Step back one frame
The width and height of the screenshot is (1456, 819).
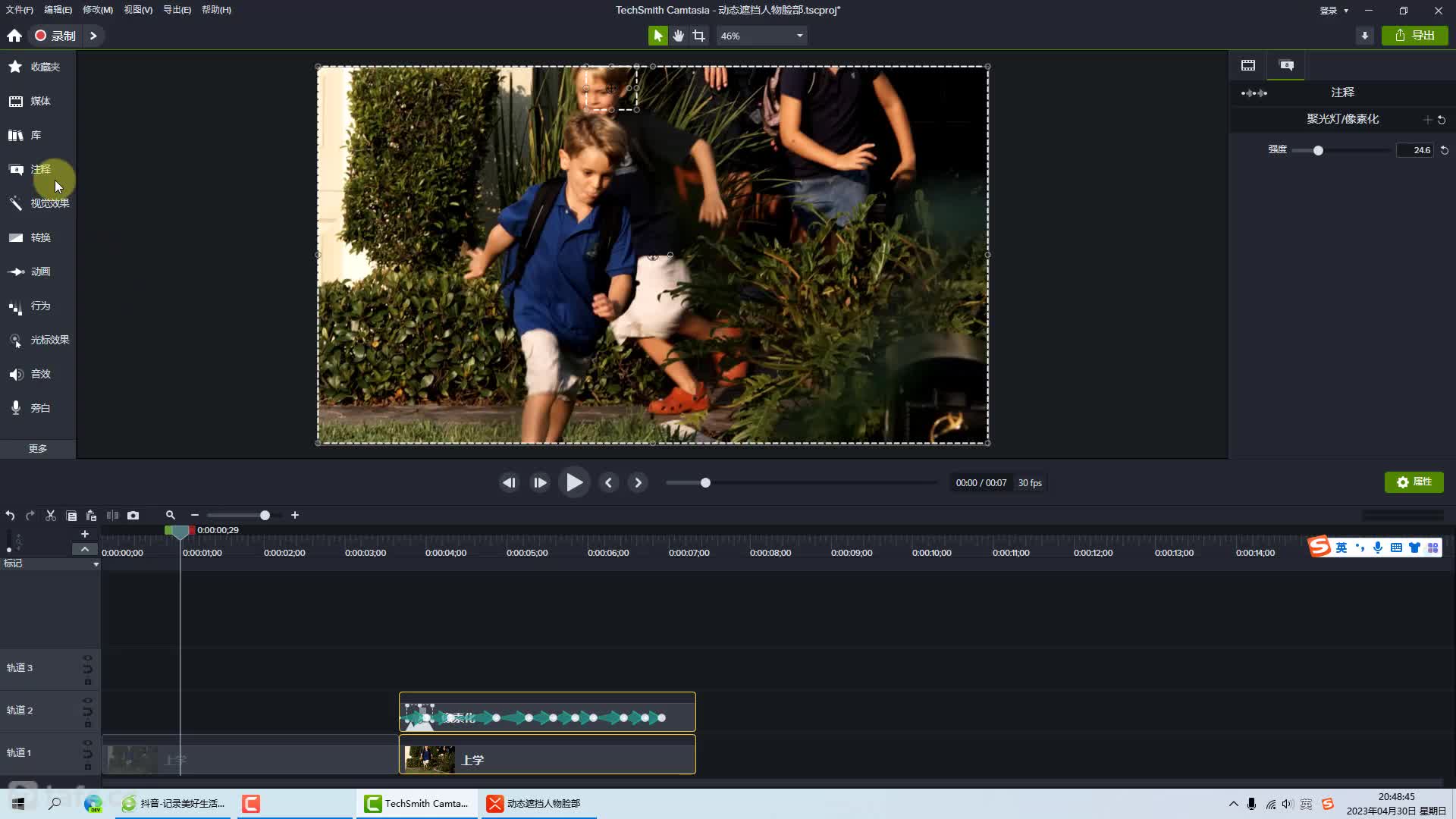(509, 482)
